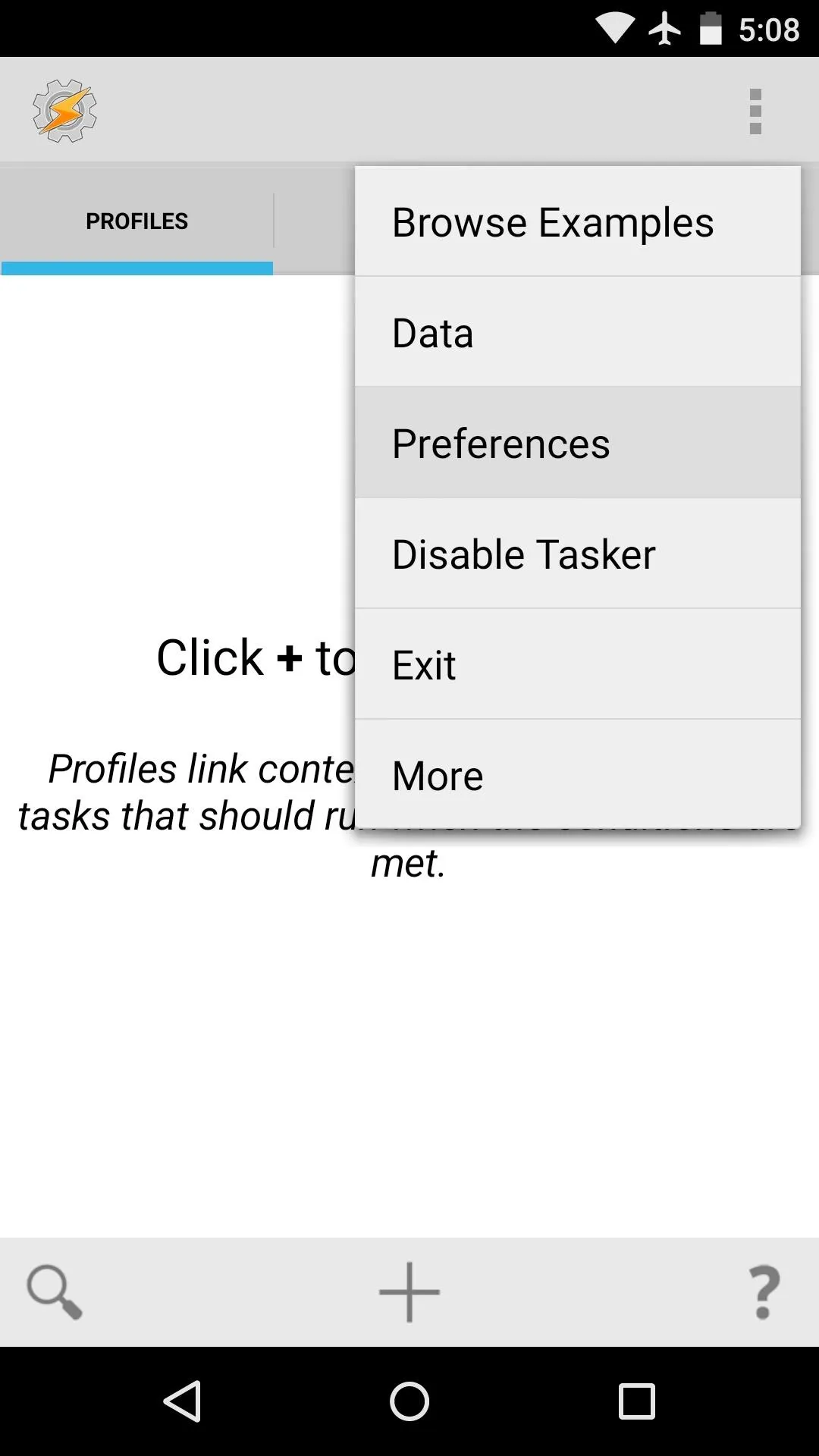The image size is (819, 1456).
Task: Add a new profile with plus icon
Action: coord(409,1291)
